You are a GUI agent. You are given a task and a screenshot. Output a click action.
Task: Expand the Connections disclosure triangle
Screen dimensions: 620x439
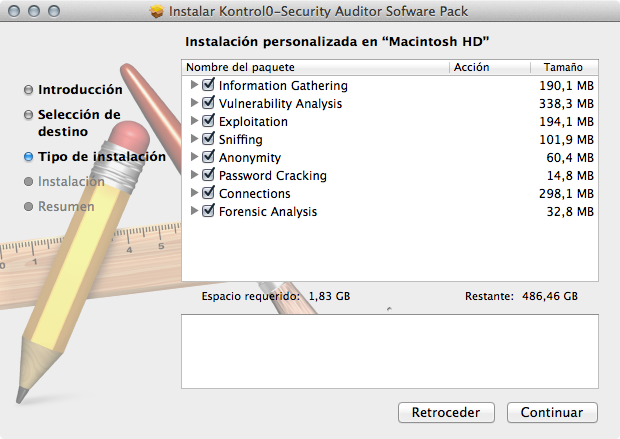pyautogui.click(x=194, y=193)
